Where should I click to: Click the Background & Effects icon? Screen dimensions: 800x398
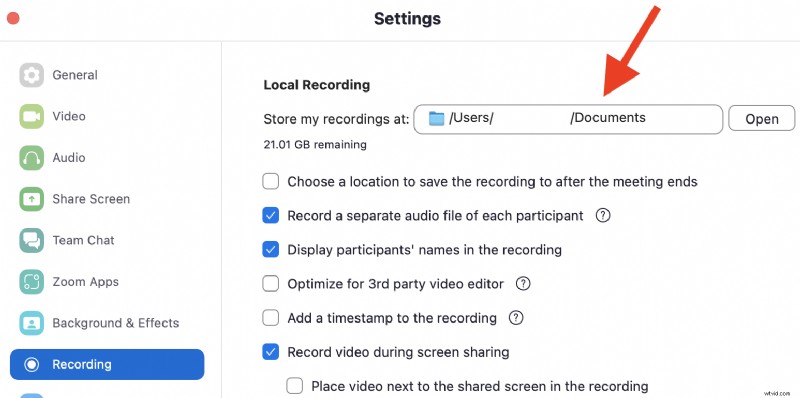click(32, 323)
